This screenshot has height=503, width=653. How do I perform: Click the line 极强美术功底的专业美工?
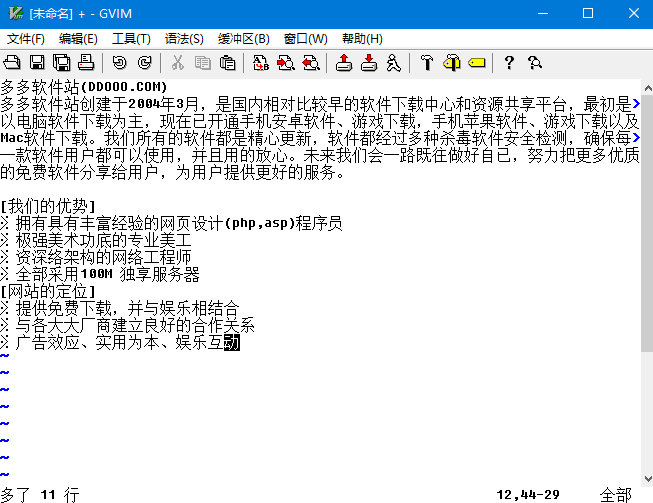point(96,240)
